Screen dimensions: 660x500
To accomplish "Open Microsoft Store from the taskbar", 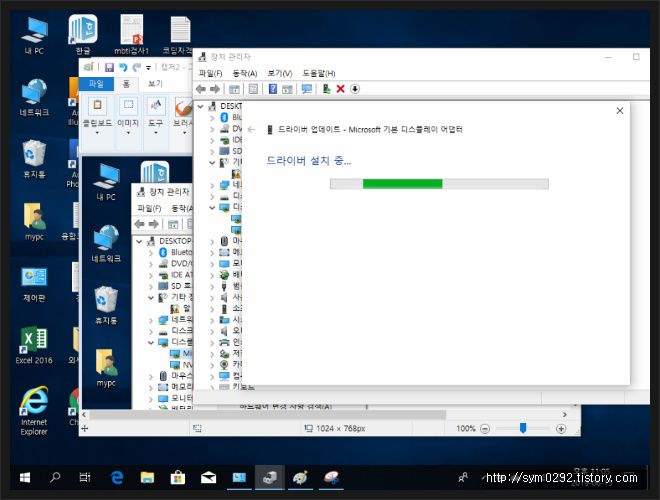I will (x=178, y=477).
